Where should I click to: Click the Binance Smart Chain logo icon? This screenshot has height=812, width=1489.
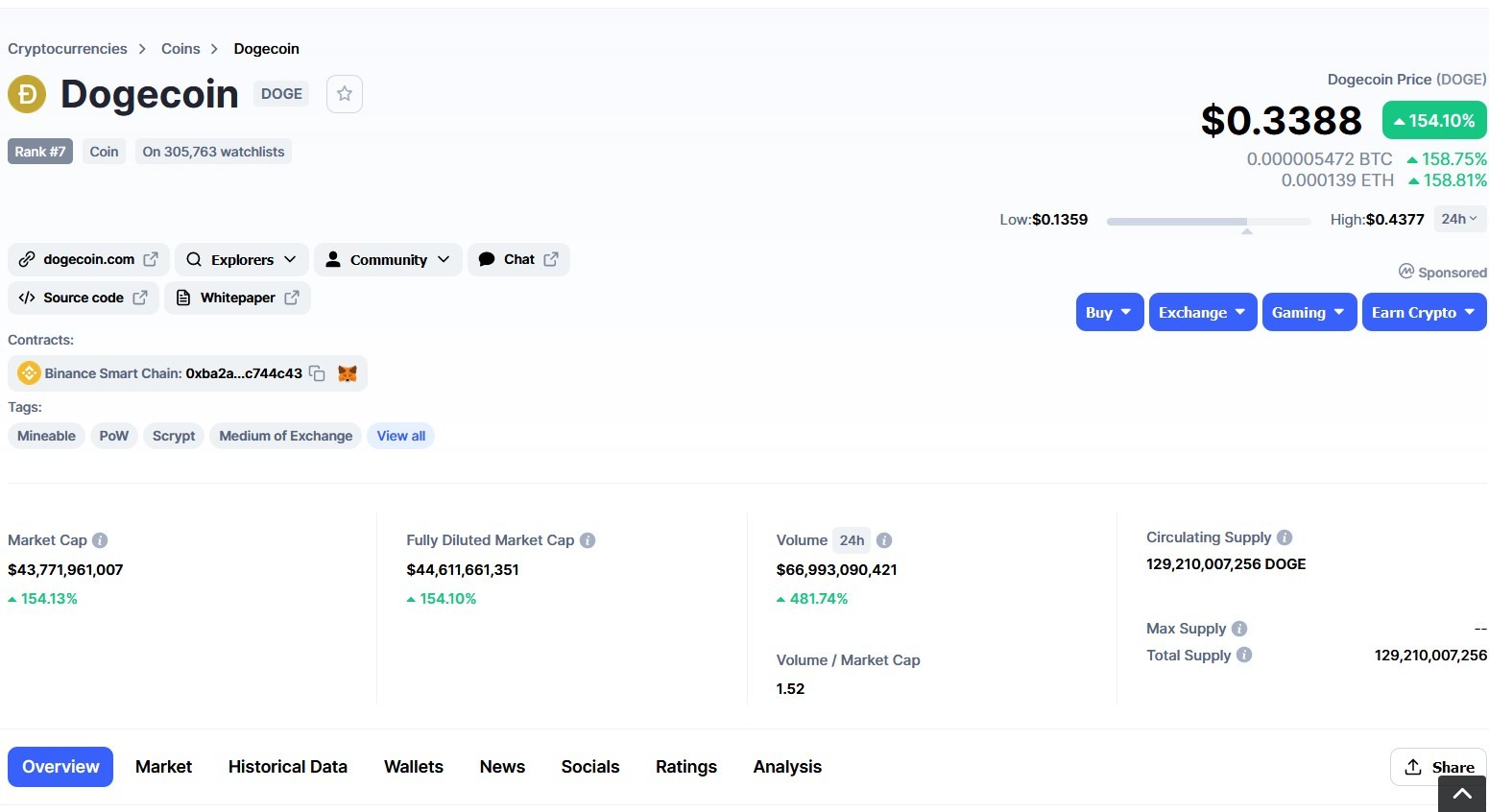coord(29,373)
